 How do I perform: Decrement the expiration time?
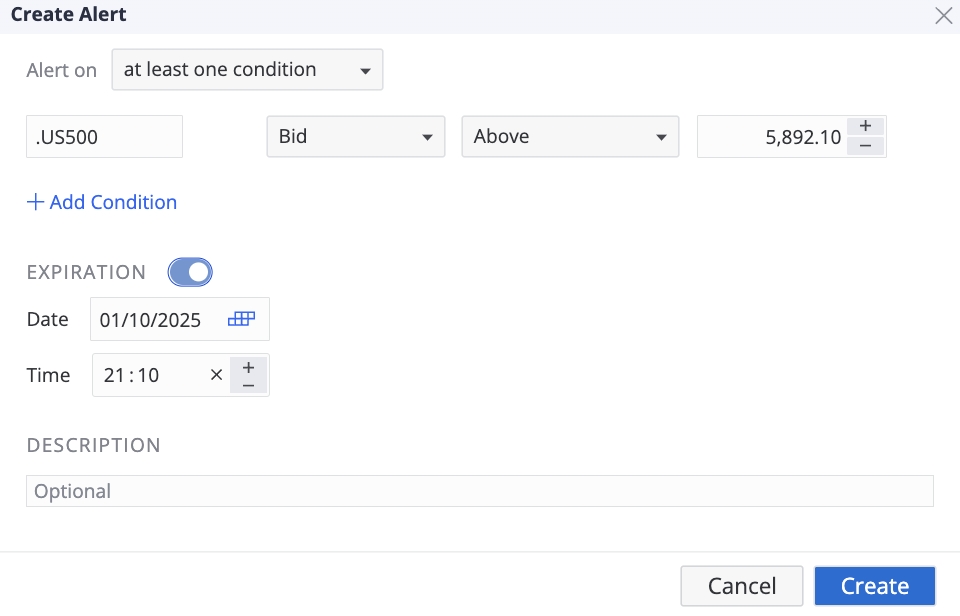point(248,385)
